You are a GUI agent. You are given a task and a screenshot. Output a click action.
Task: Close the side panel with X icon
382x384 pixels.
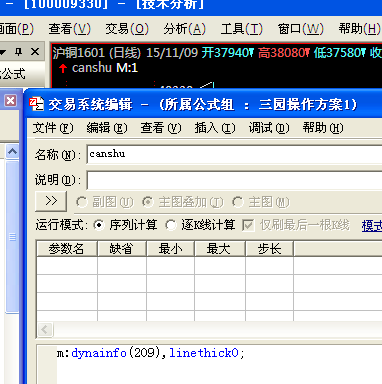click(35, 52)
